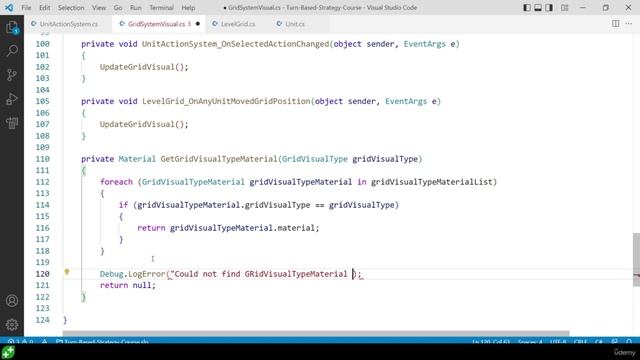Click the unsaved dot on GridSystemVisual.cs tab

tap(198, 24)
